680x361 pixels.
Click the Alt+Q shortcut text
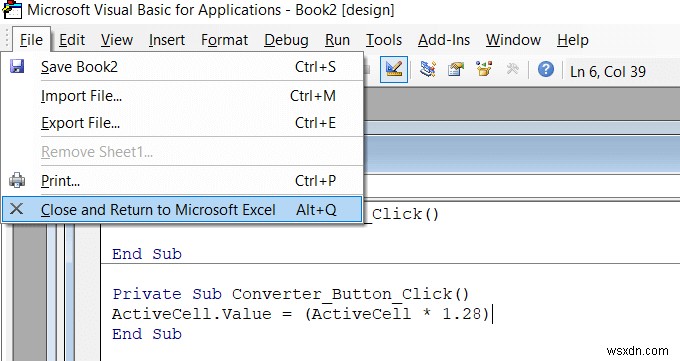(x=316, y=210)
